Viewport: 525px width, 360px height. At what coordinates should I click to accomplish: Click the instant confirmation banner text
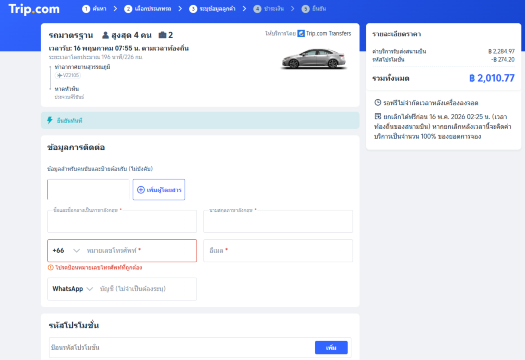[x=69, y=121]
